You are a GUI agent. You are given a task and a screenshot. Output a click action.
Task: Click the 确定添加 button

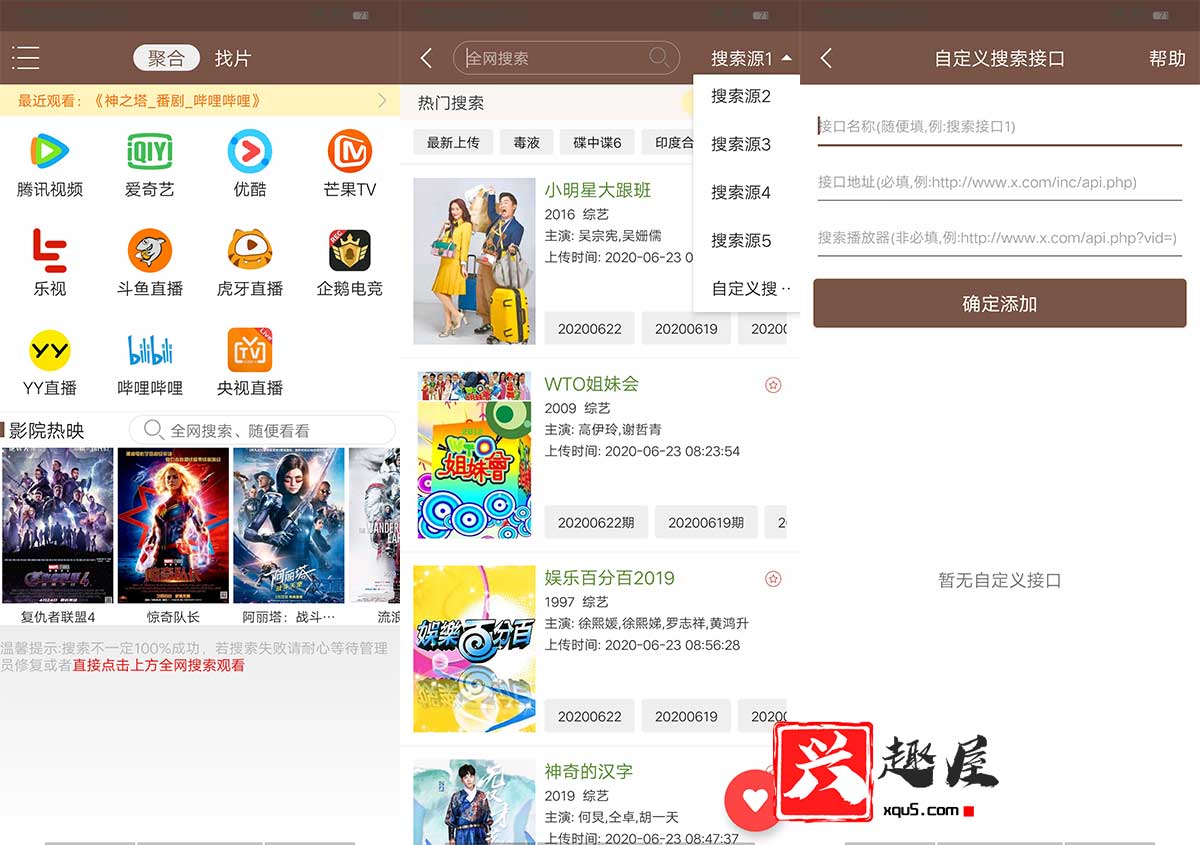coord(1000,303)
